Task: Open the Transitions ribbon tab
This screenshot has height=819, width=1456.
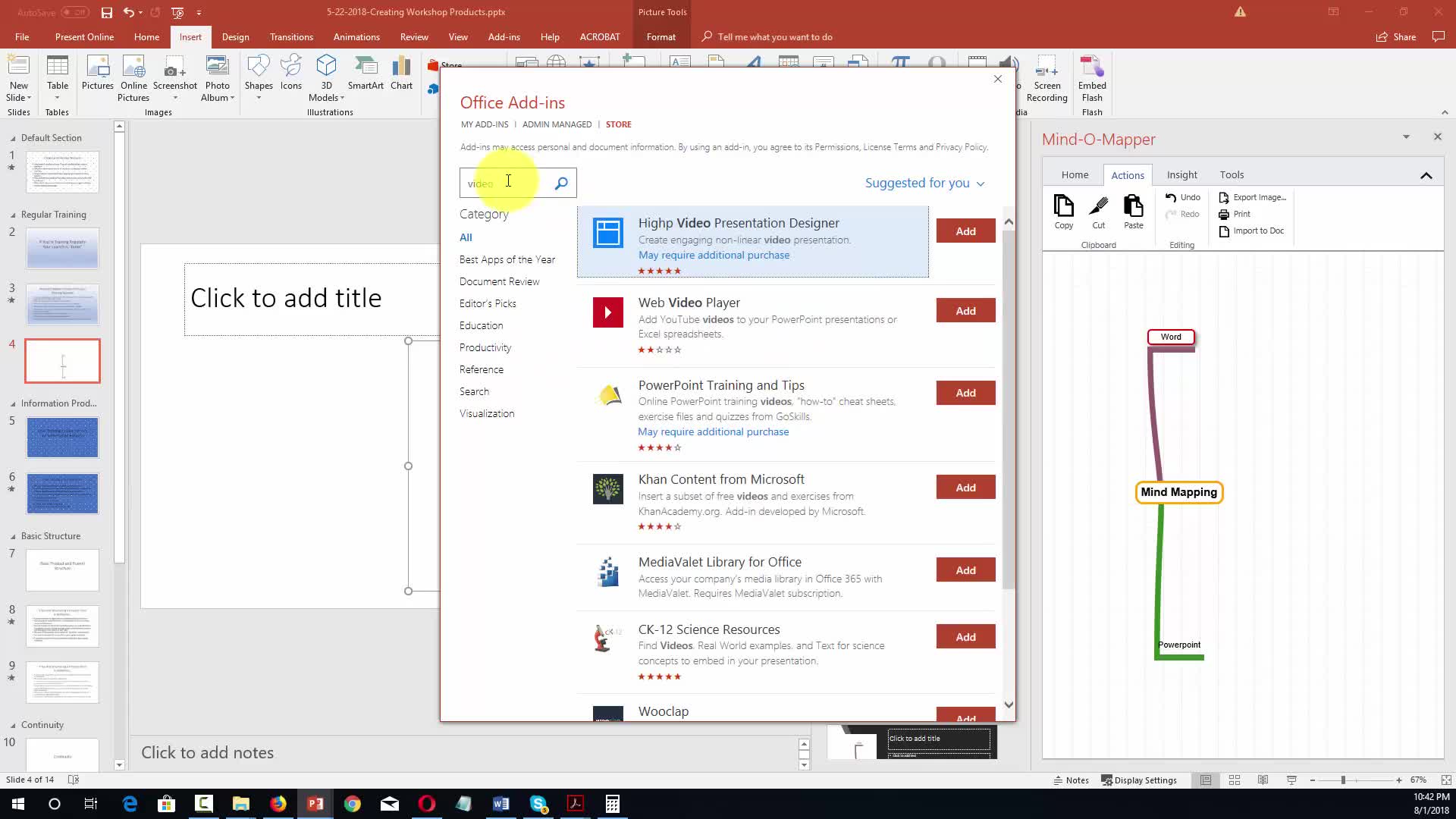Action: [291, 36]
